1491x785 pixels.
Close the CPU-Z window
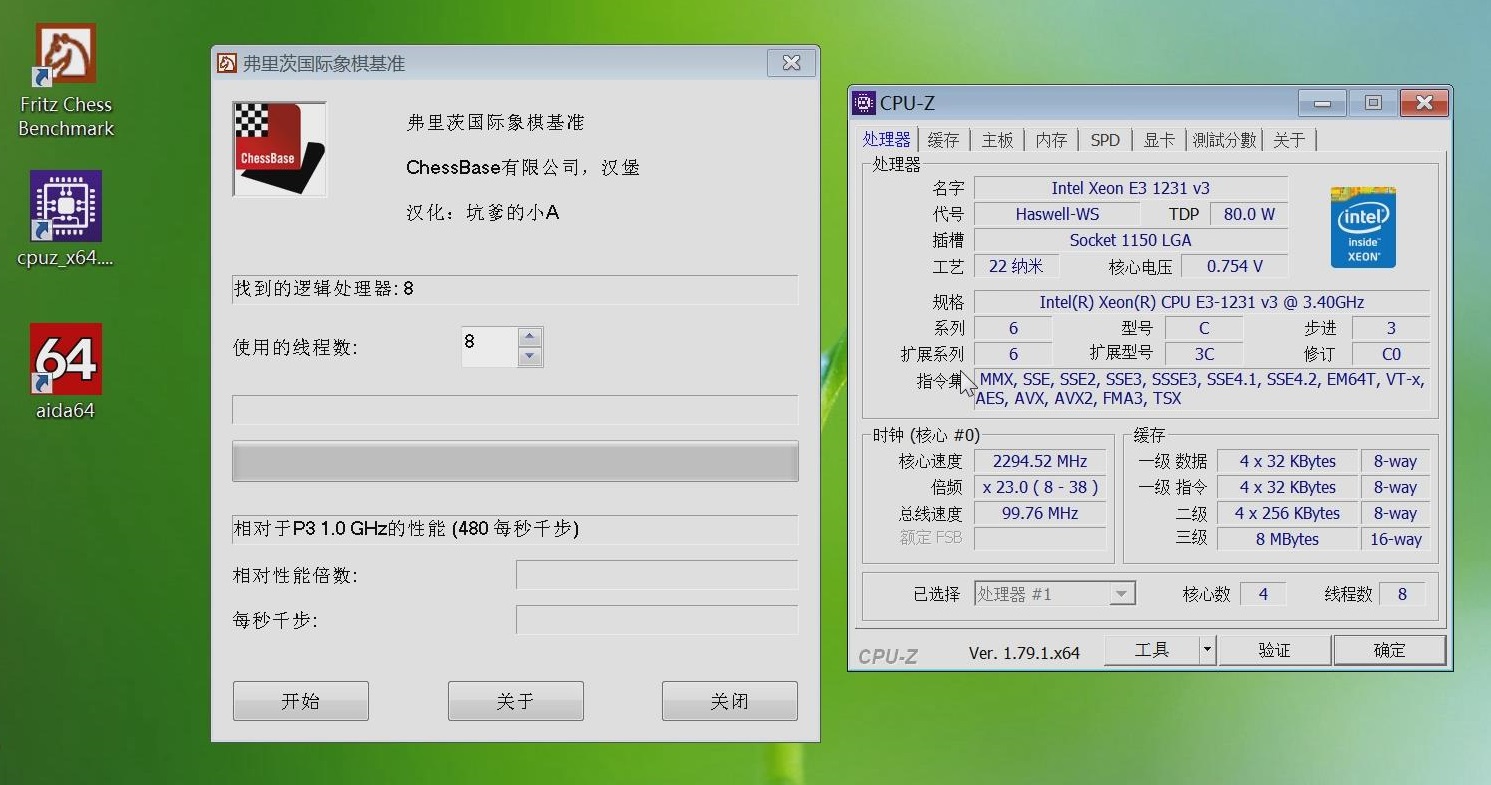click(x=1424, y=103)
